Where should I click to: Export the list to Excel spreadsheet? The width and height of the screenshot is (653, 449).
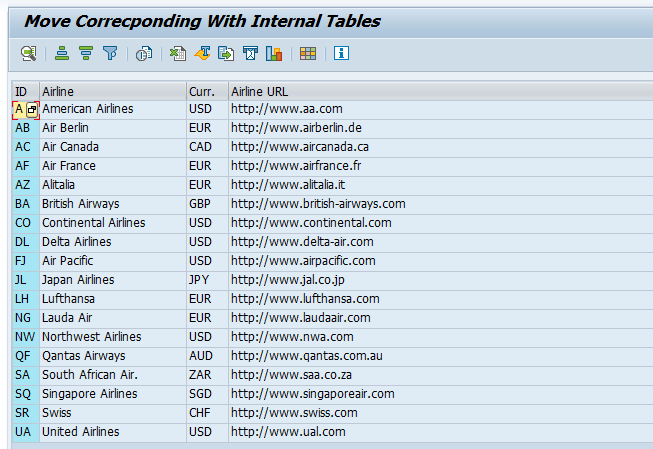pos(177,53)
